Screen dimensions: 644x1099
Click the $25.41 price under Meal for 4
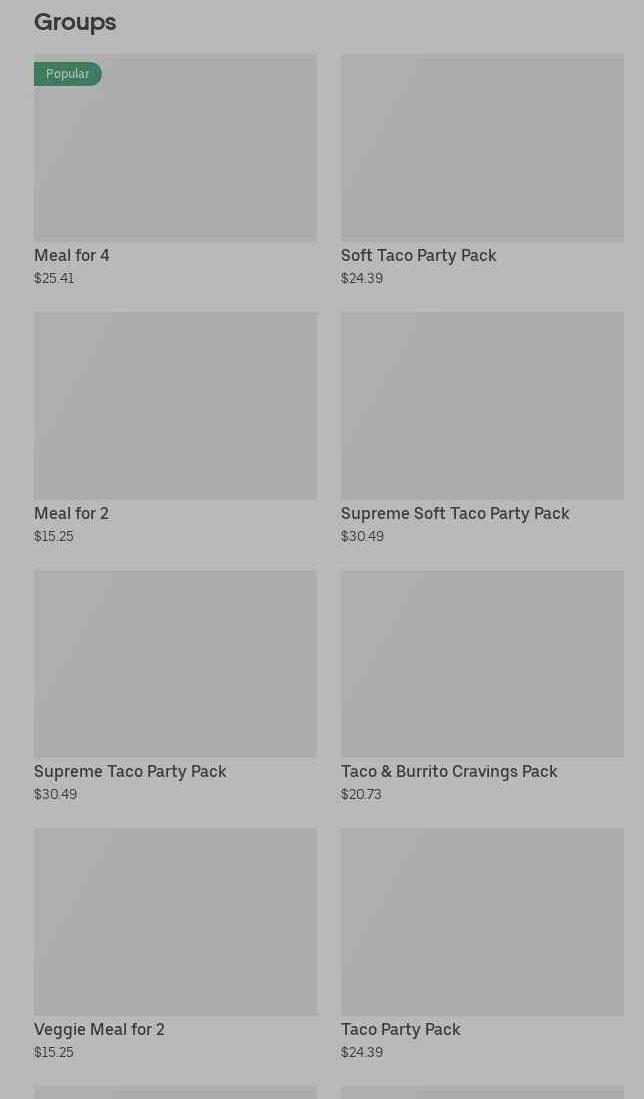point(54,279)
